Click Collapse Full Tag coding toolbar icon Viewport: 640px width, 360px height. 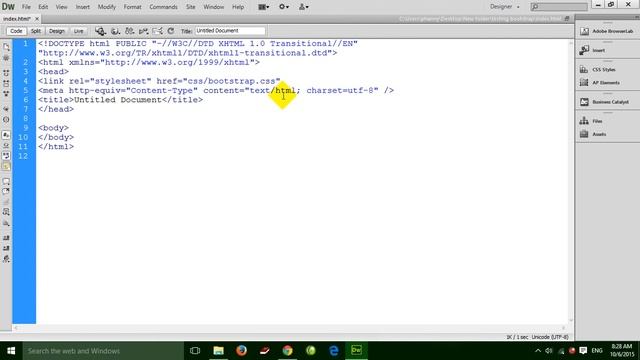click(x=6, y=73)
